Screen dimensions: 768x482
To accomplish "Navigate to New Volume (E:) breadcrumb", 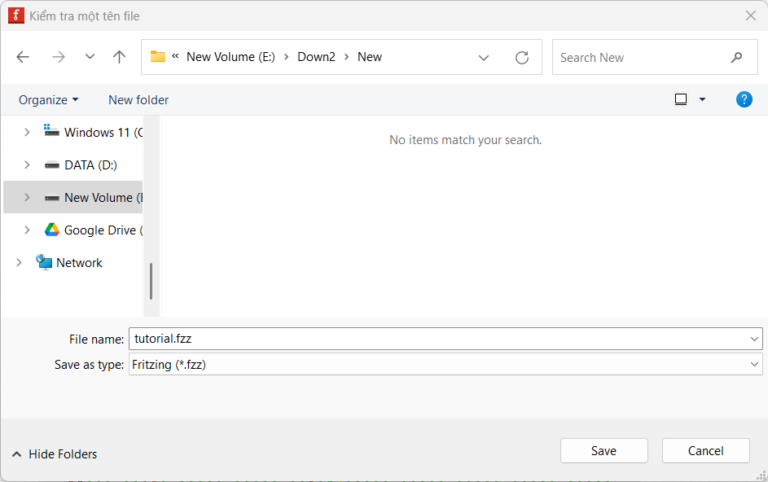I will tap(231, 57).
